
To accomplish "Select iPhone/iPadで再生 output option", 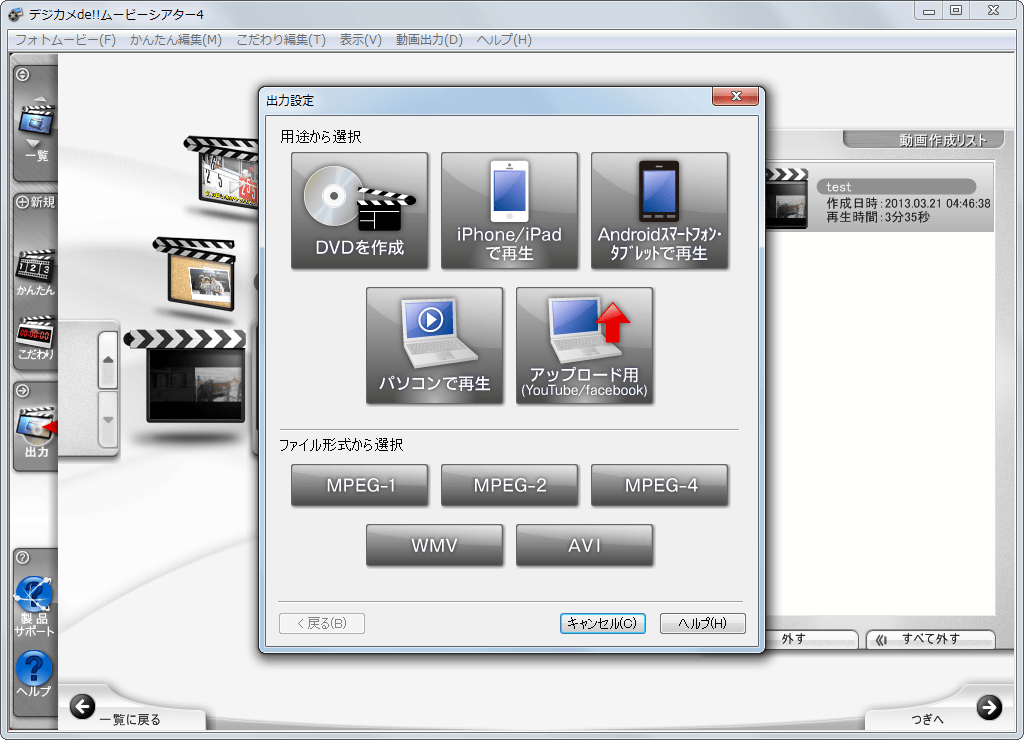I will pos(509,210).
